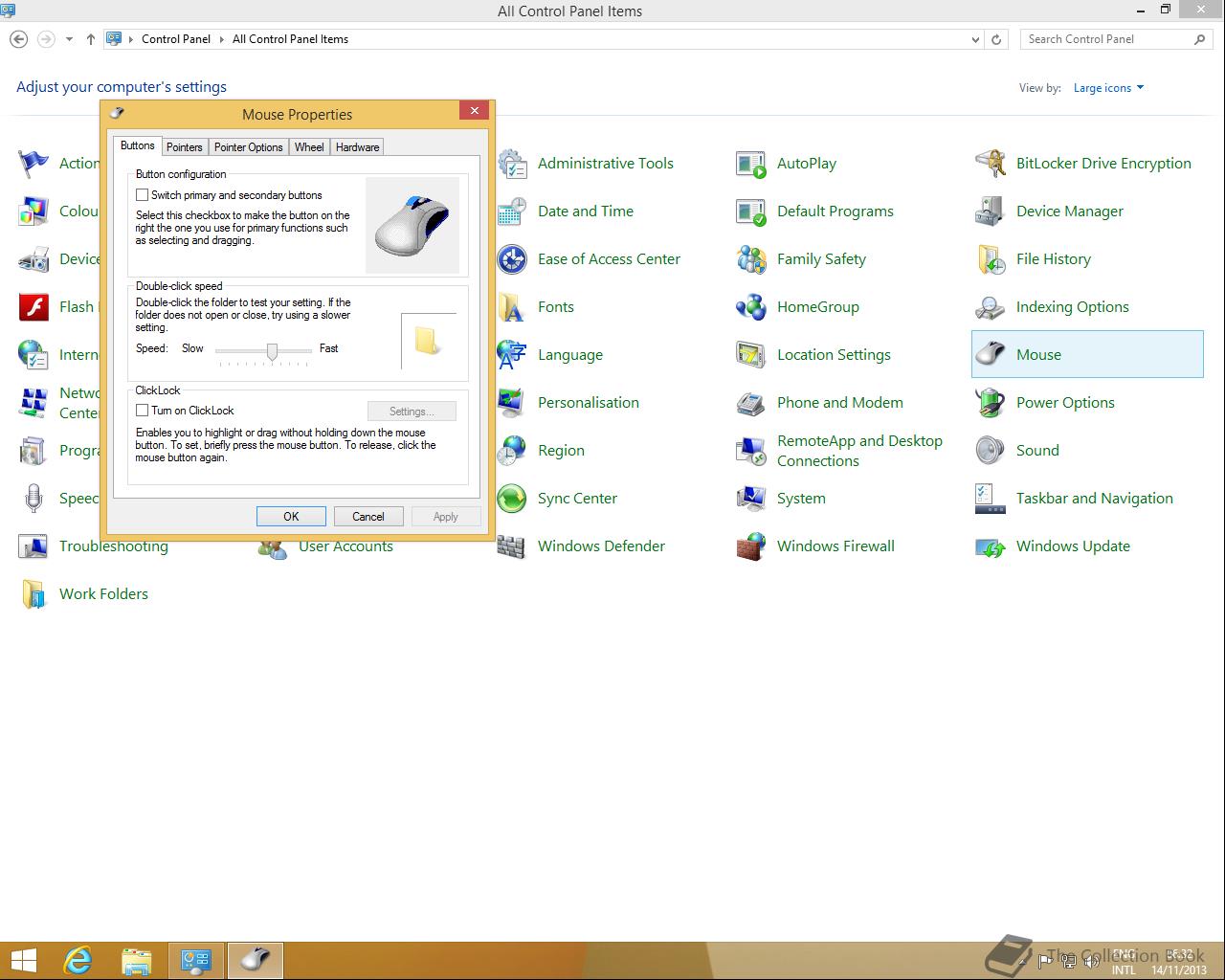Open recent locations dropdown arrow
Viewport: 1225px width, 980px height.
[x=69, y=39]
